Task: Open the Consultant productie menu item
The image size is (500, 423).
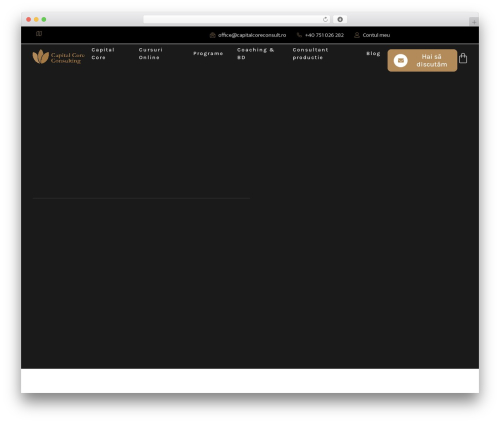Action: point(310,54)
